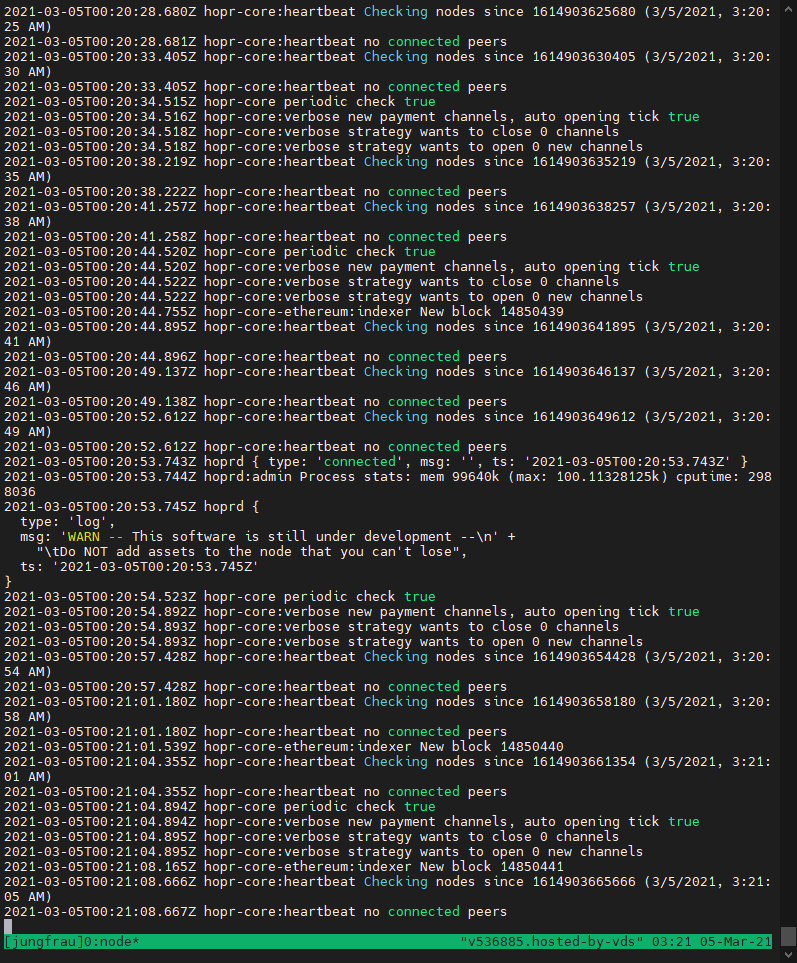Click the closing brace of the hoprd log

pyautogui.click(x=8, y=581)
